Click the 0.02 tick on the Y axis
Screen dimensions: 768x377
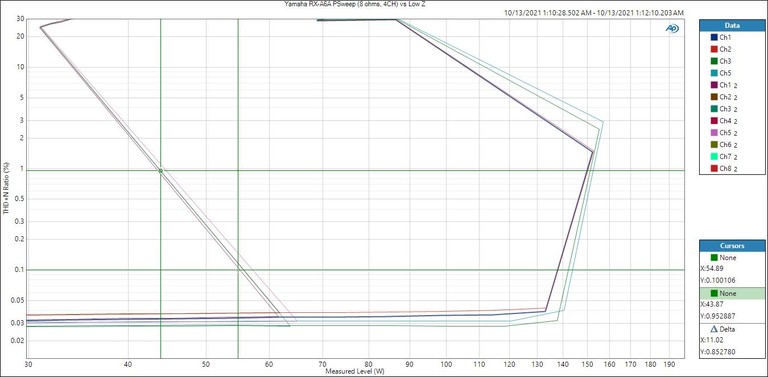(x=19, y=340)
